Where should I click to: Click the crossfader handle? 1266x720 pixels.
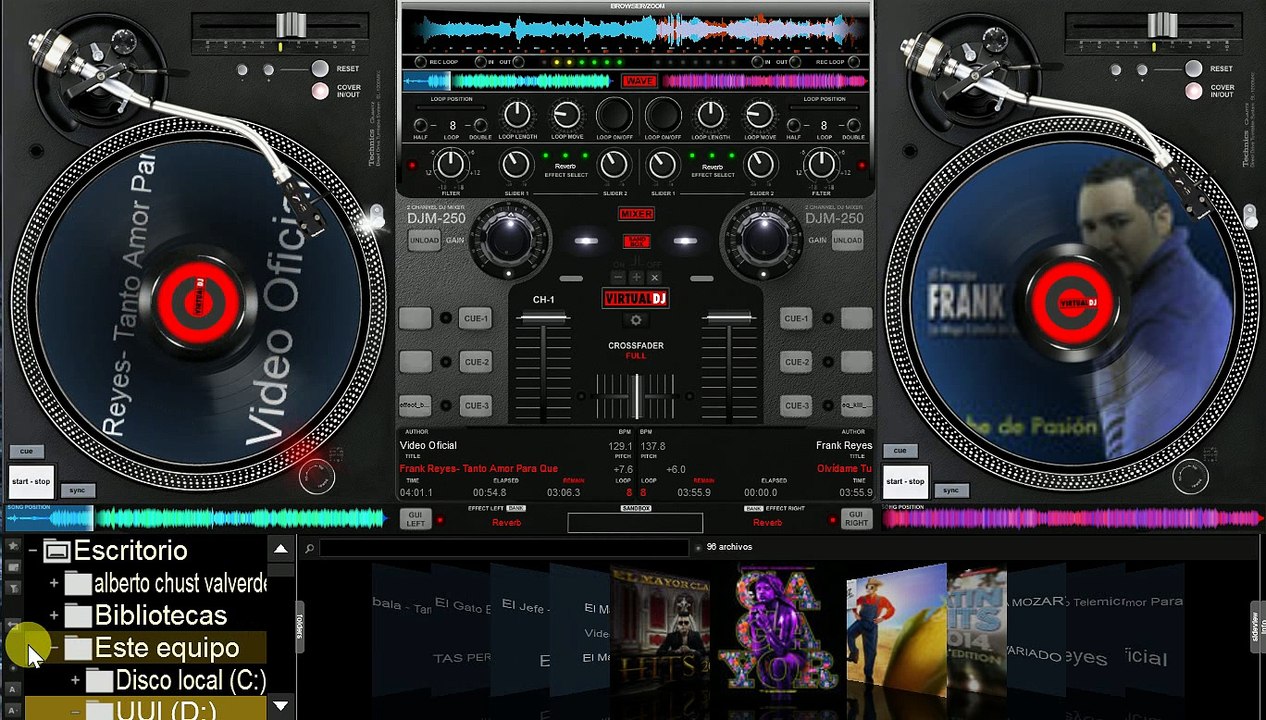(x=636, y=396)
